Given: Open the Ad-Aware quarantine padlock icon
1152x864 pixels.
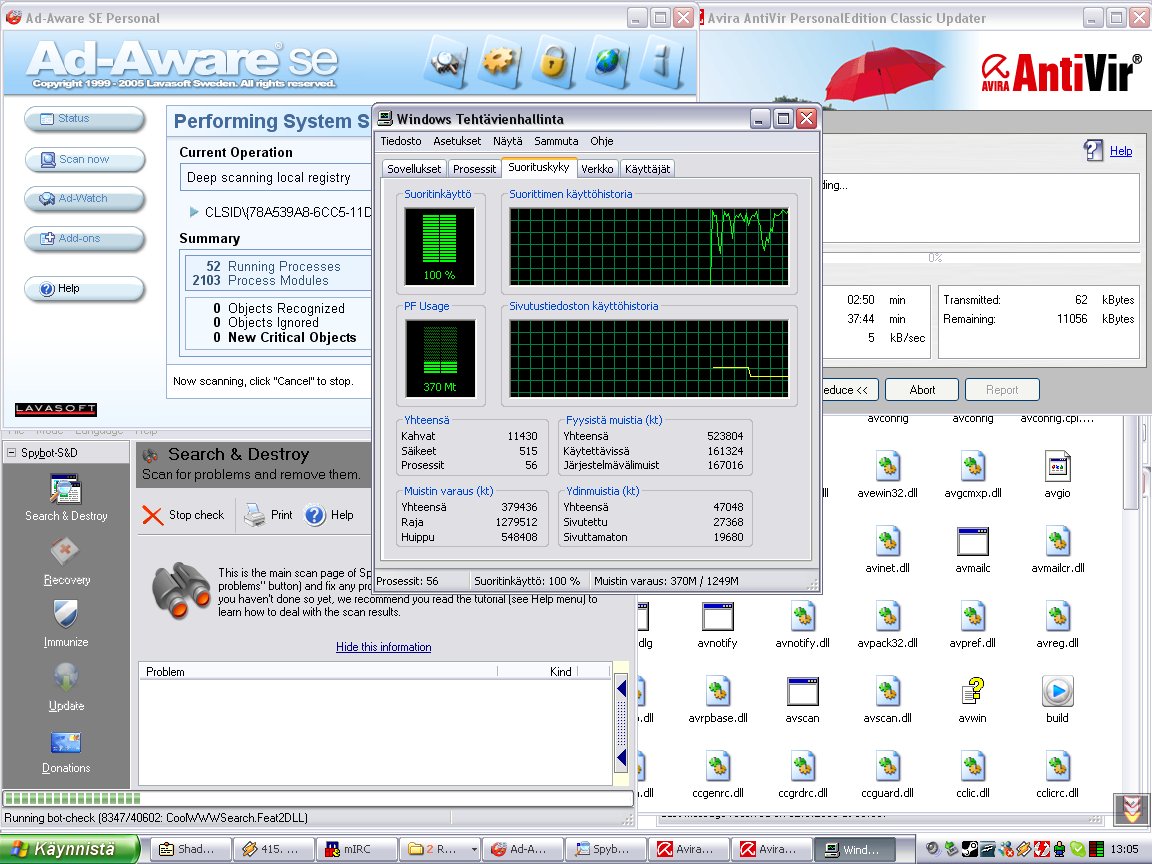Looking at the screenshot, I should pos(553,61).
